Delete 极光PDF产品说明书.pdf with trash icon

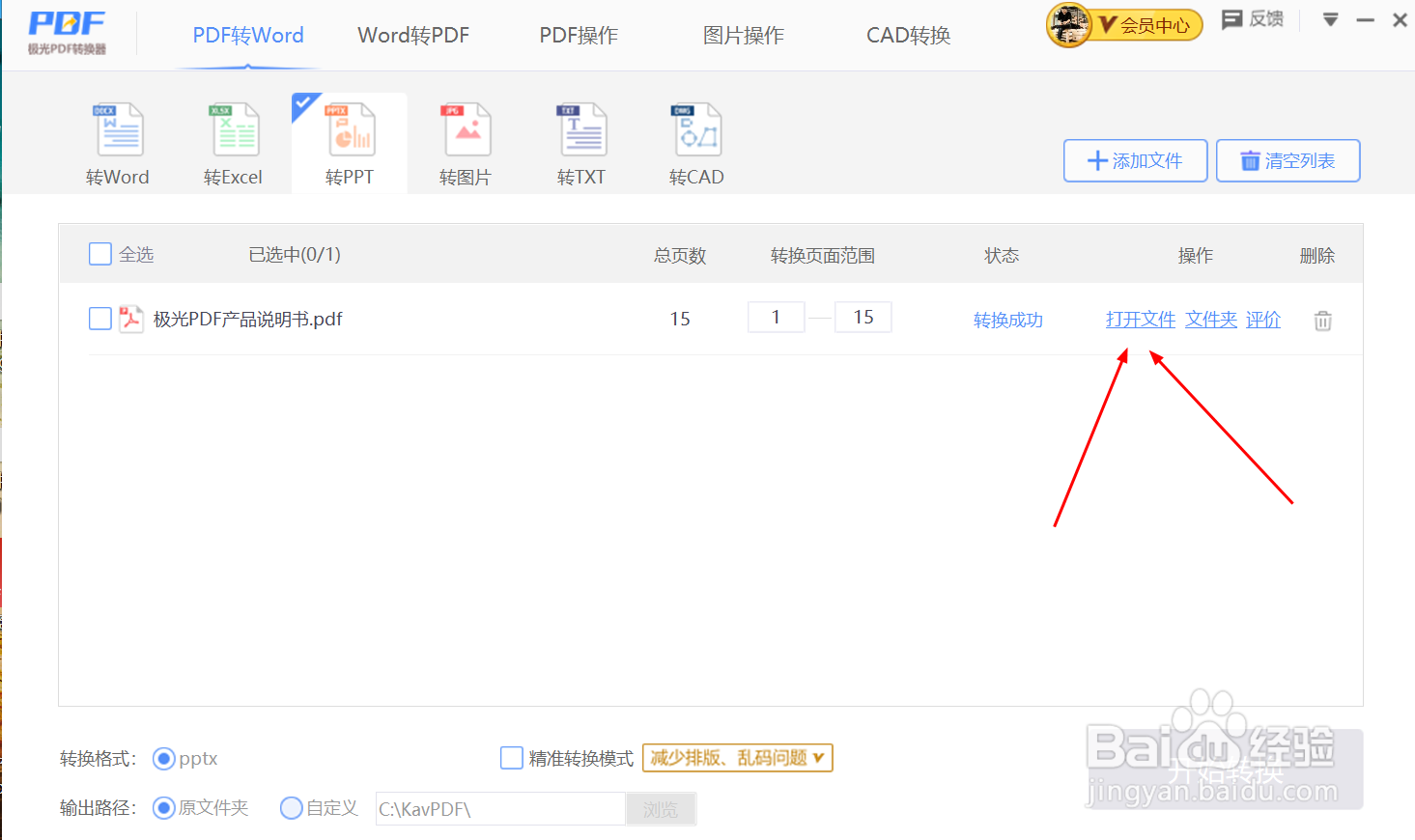tap(1323, 321)
